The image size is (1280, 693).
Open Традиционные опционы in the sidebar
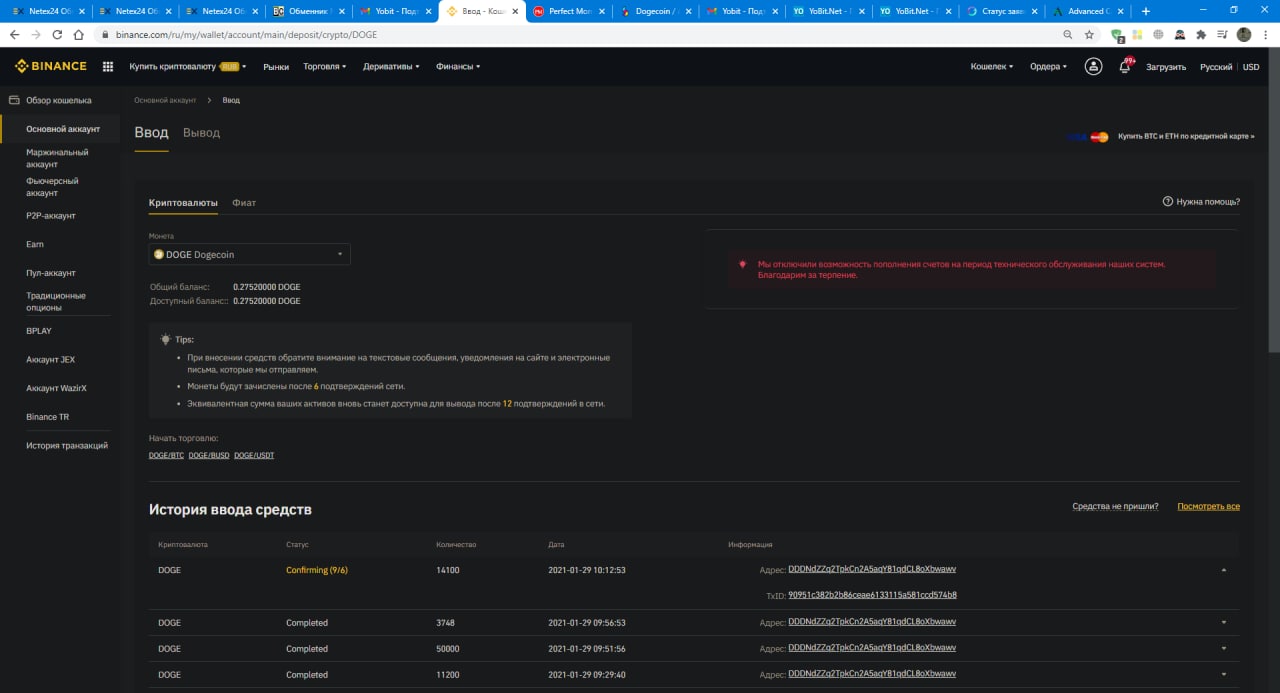[x=56, y=302]
